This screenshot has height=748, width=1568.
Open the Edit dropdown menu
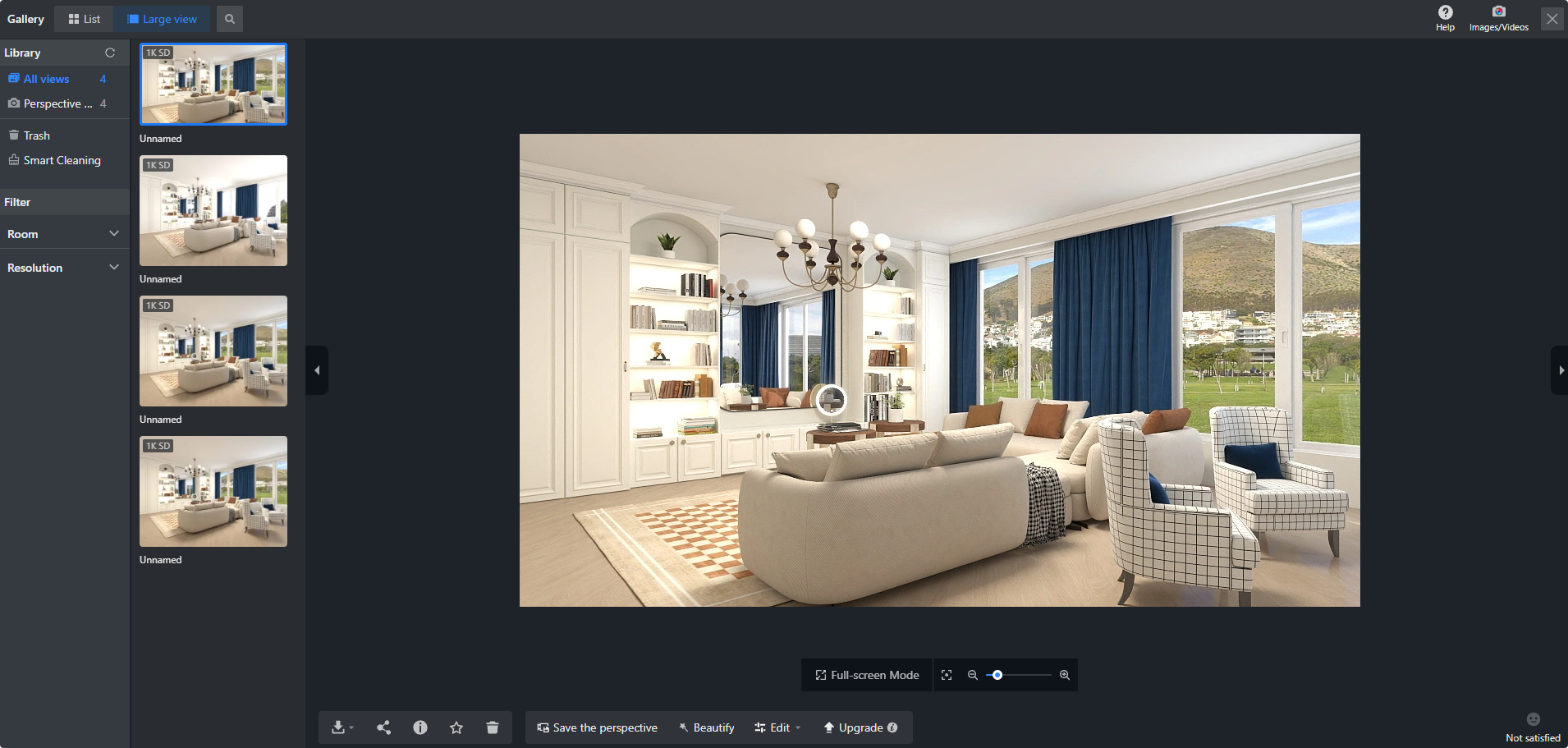click(777, 727)
